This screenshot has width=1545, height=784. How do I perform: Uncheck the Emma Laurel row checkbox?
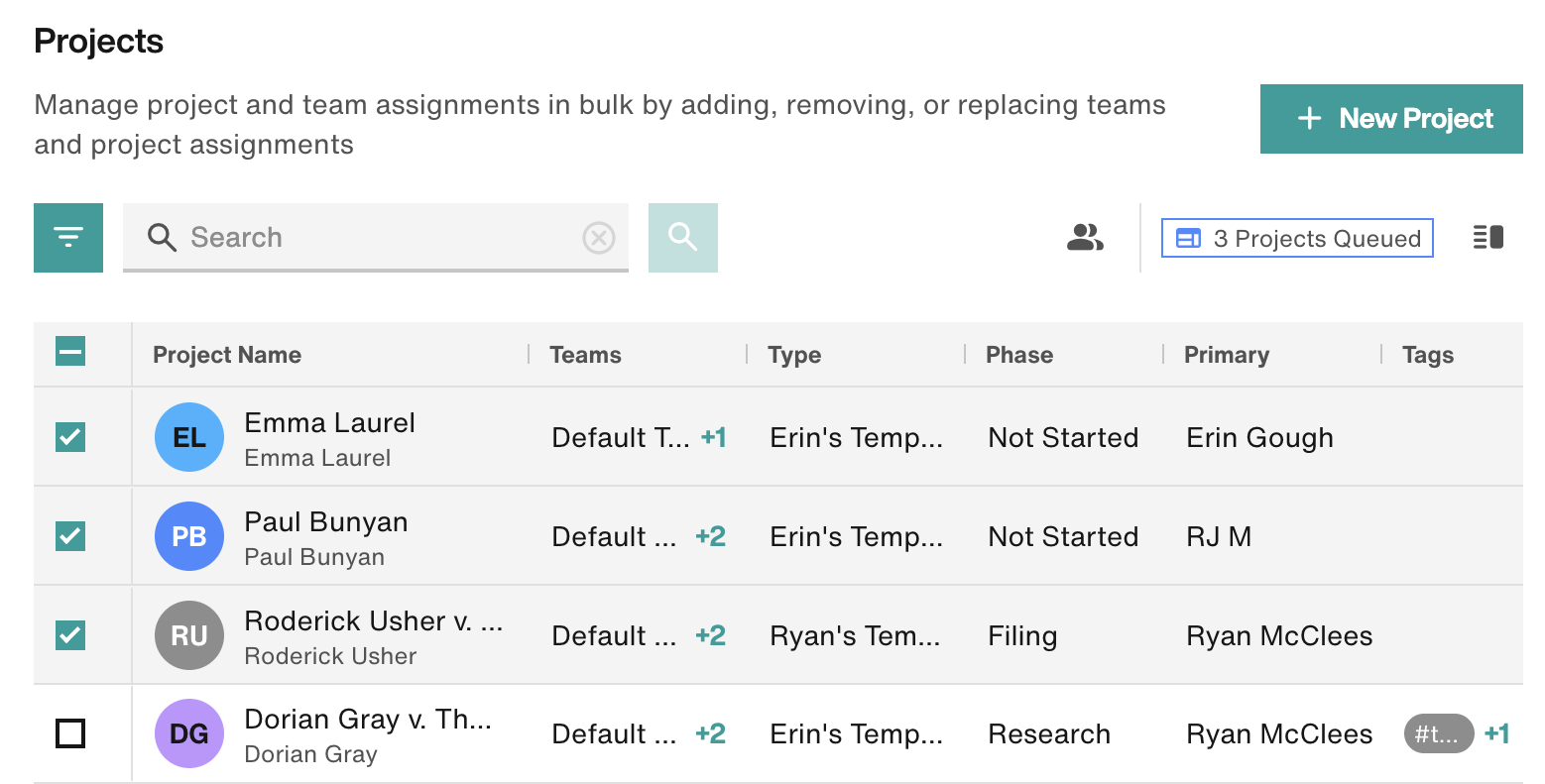(70, 436)
